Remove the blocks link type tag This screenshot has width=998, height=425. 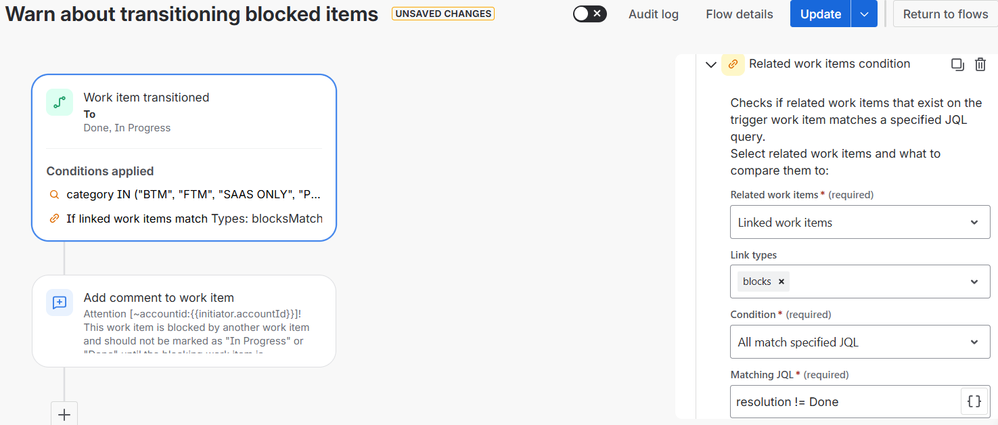[782, 282]
